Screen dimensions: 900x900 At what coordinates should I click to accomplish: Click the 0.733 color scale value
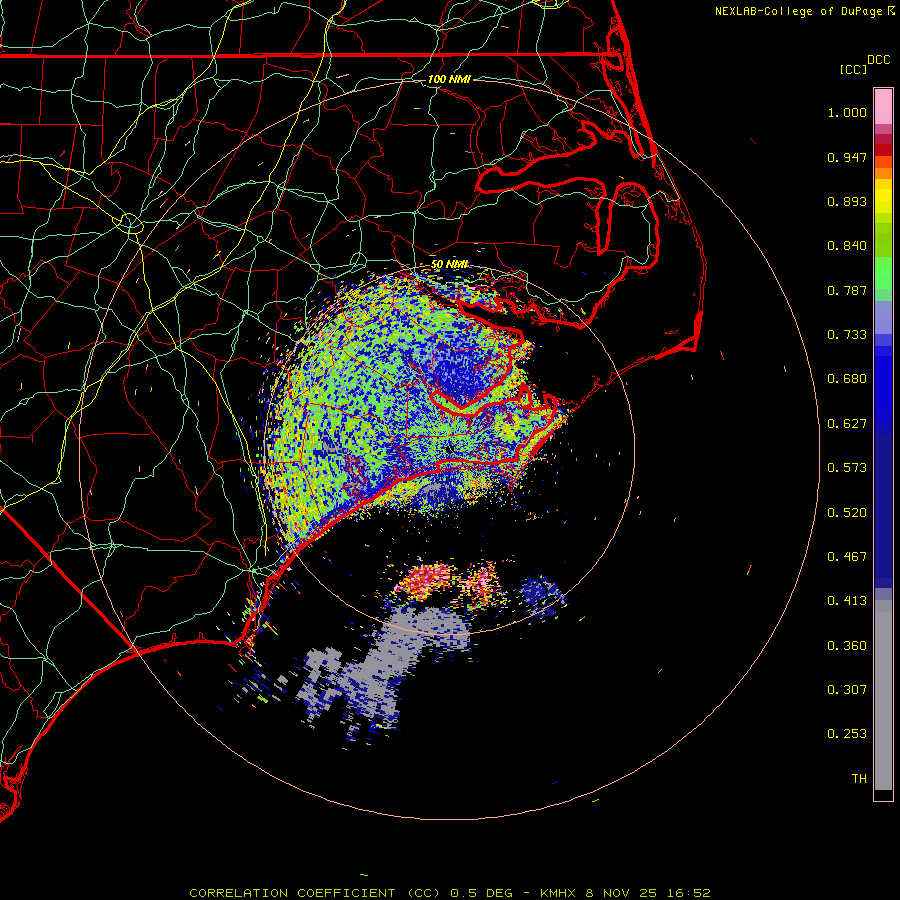tap(847, 335)
